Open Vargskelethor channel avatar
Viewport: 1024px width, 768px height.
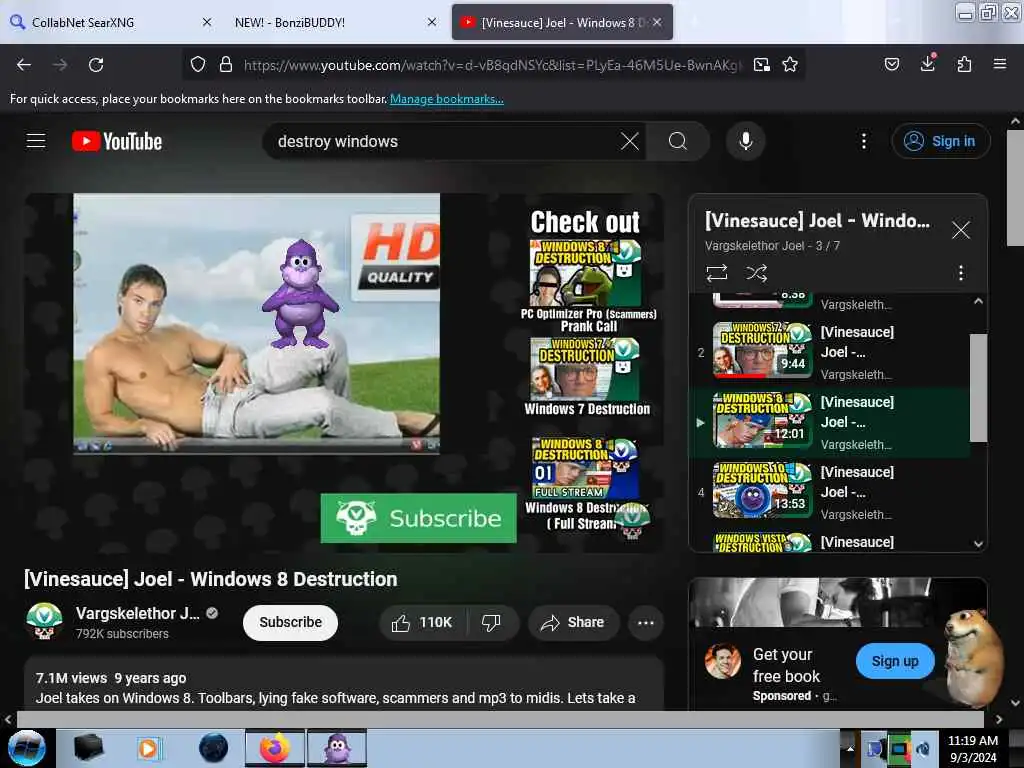click(44, 620)
